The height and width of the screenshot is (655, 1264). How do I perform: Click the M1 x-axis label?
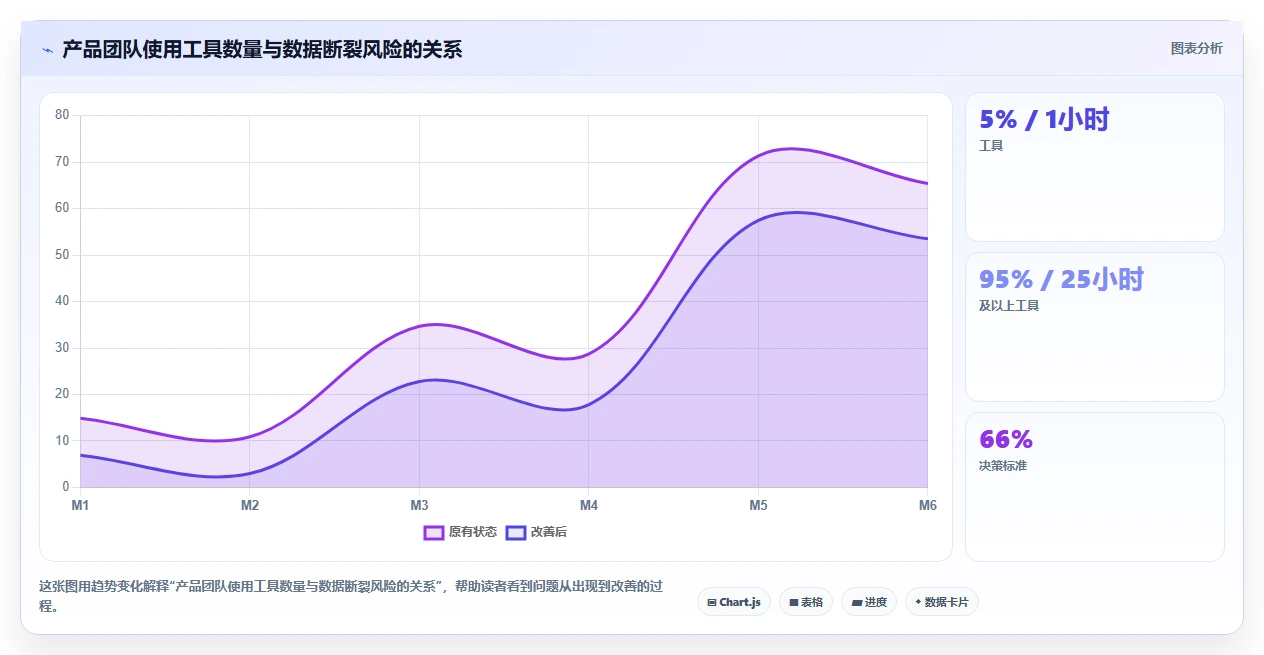[x=80, y=506]
